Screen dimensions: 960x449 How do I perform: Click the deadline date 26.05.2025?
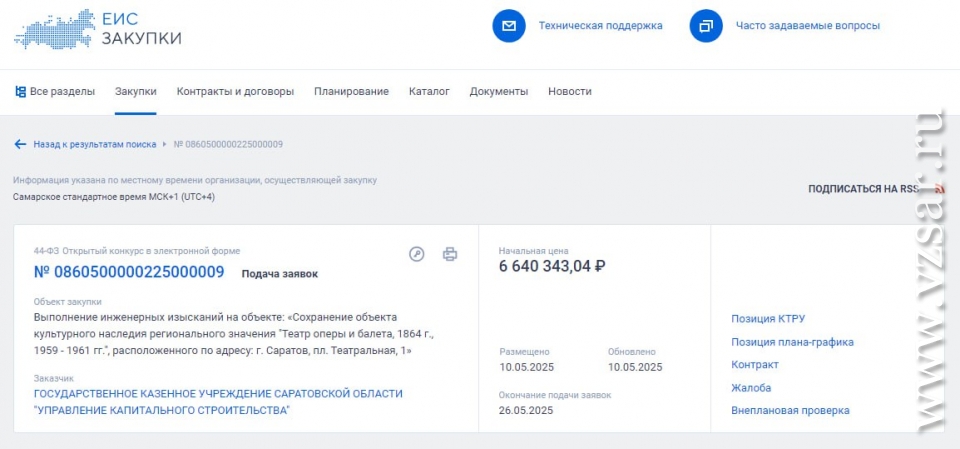coord(526,410)
